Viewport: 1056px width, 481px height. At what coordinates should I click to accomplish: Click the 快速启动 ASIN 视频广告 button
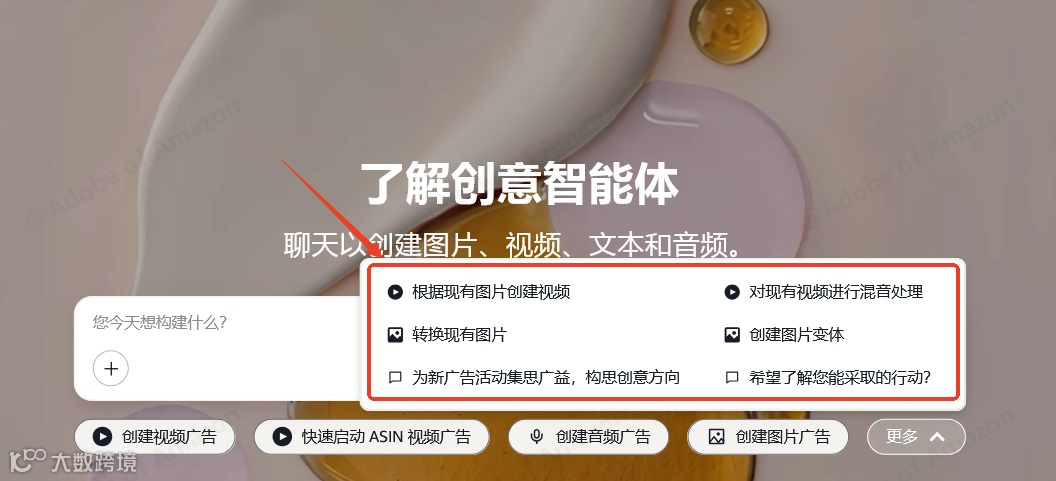coord(372,437)
